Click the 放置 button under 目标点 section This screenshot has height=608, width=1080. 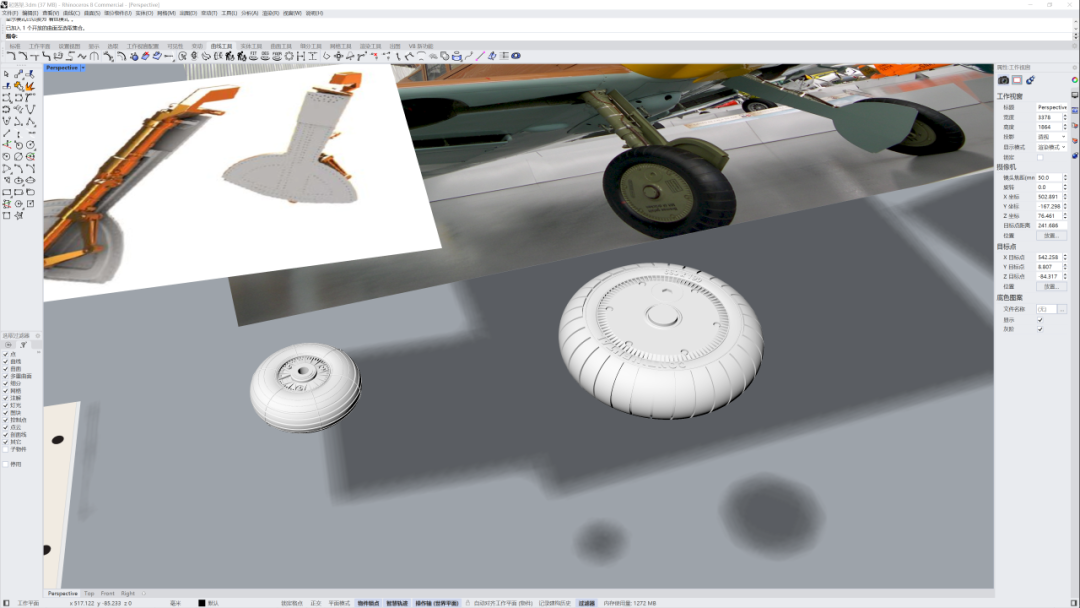1051,286
